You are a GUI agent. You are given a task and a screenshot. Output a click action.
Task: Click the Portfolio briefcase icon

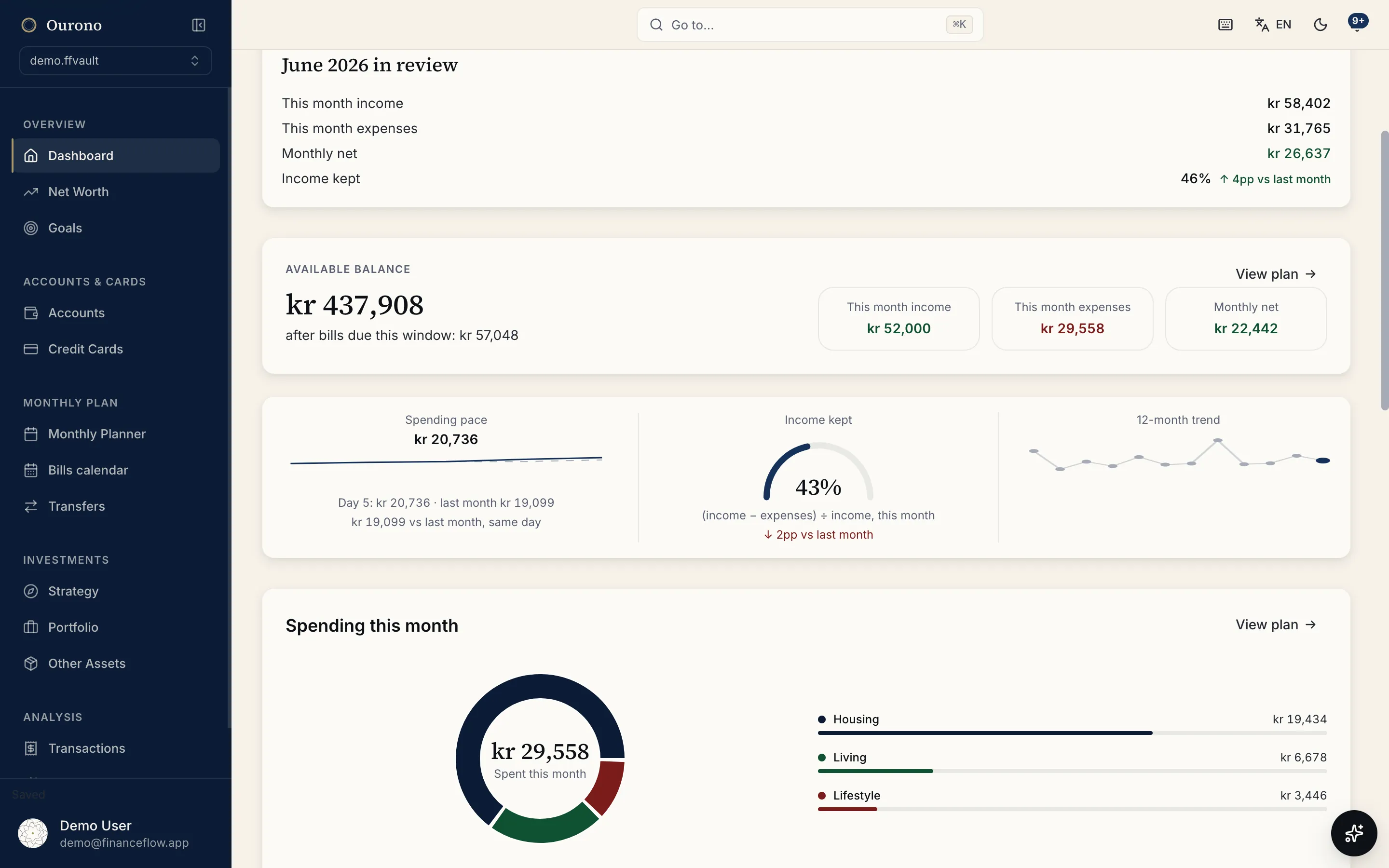(x=31, y=627)
